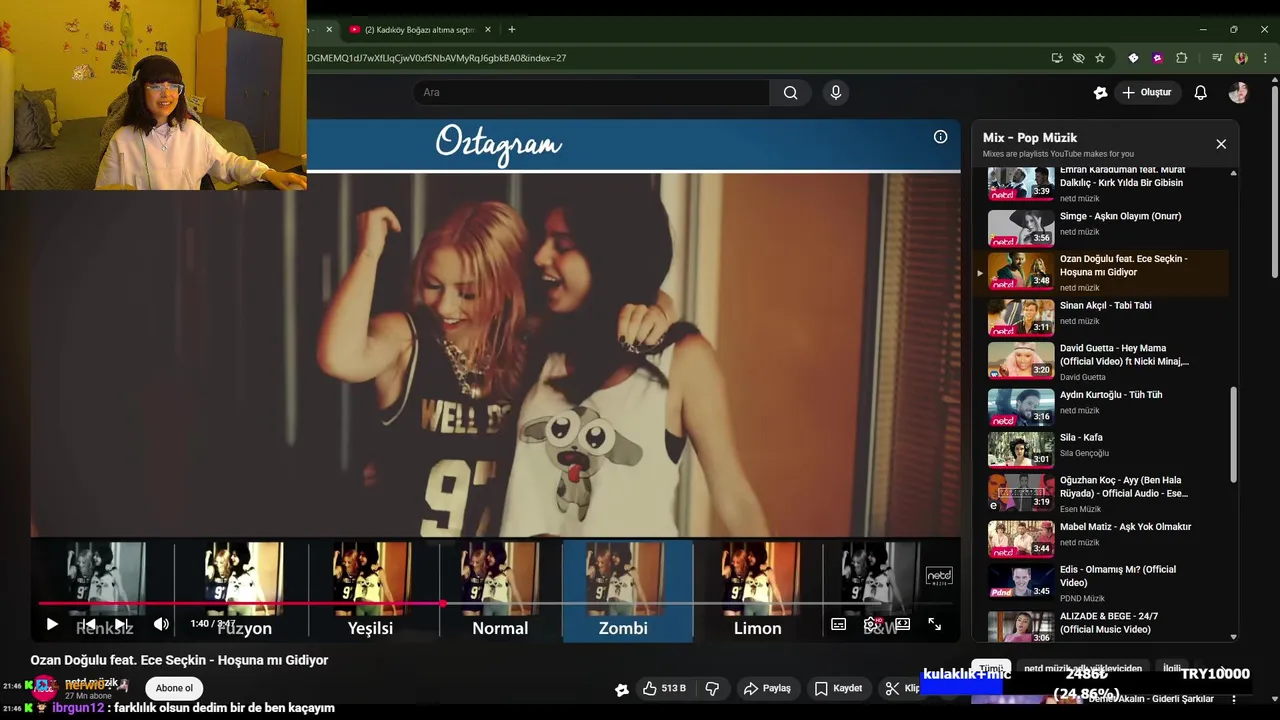Bookmark this page with star icon
This screenshot has width=1280, height=720.
point(1100,58)
